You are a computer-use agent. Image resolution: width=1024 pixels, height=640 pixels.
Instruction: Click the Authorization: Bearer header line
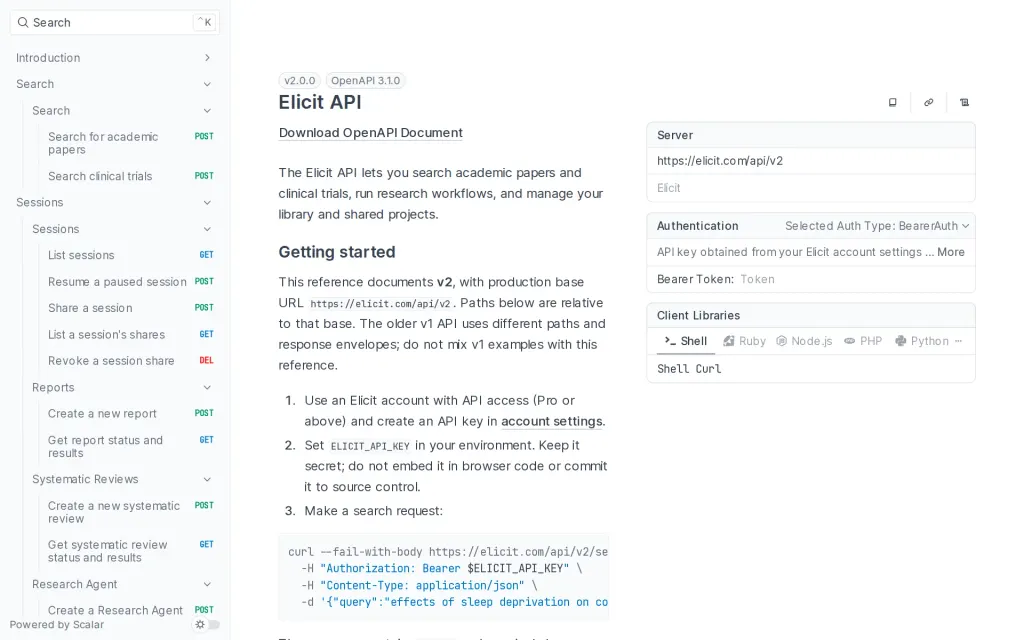441,569
